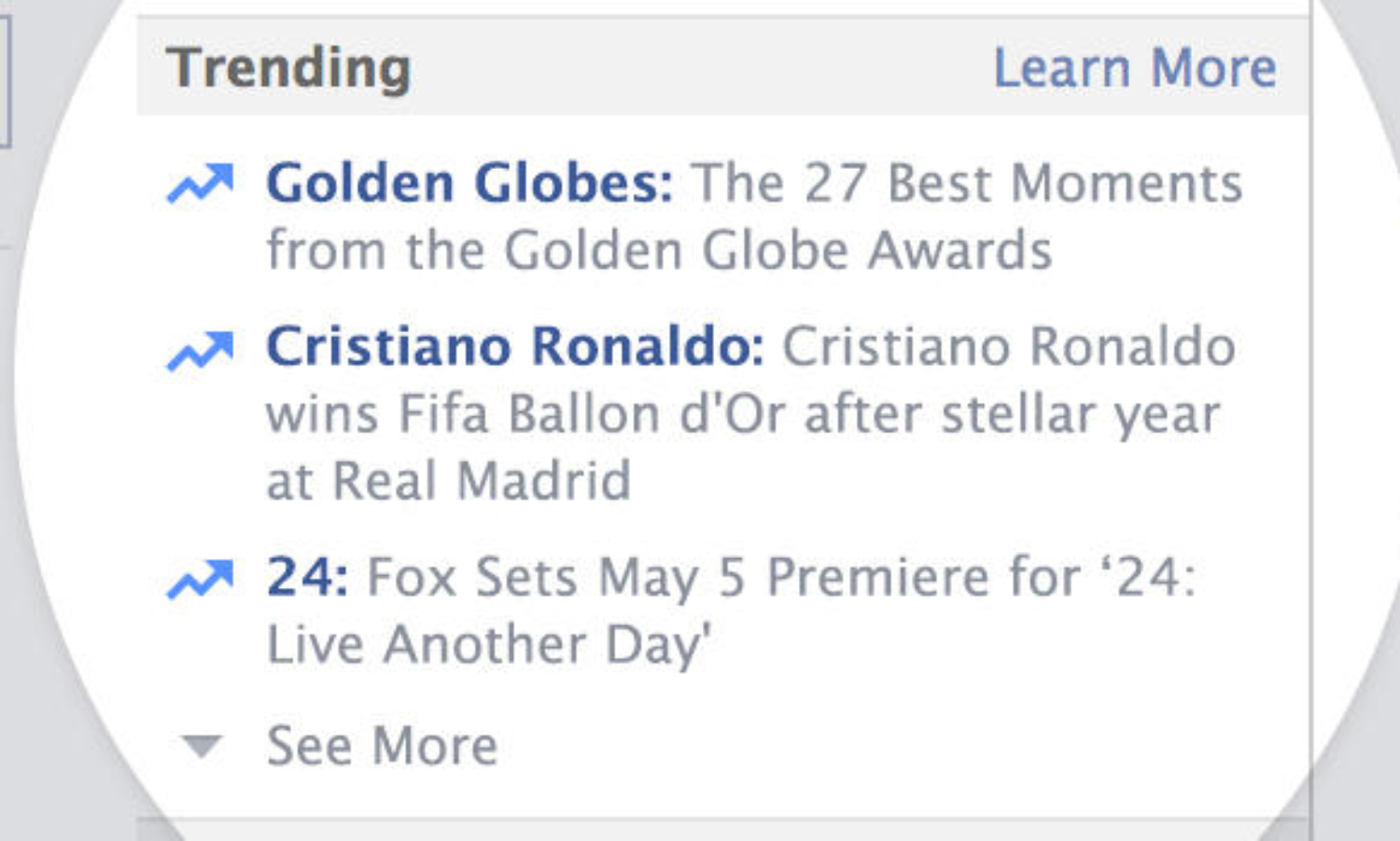Image resolution: width=1400 pixels, height=841 pixels.
Task: Open the bold Cristiano Ronaldo topic link
Action: pos(514,346)
